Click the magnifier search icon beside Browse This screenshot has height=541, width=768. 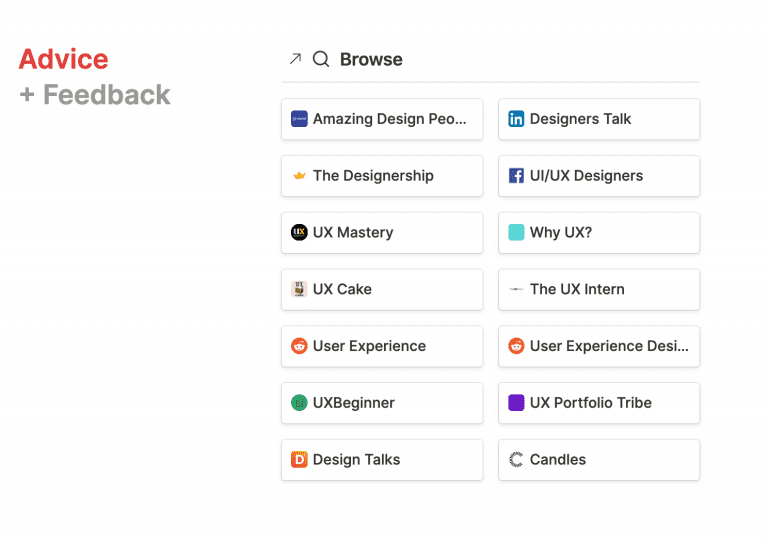pos(321,59)
